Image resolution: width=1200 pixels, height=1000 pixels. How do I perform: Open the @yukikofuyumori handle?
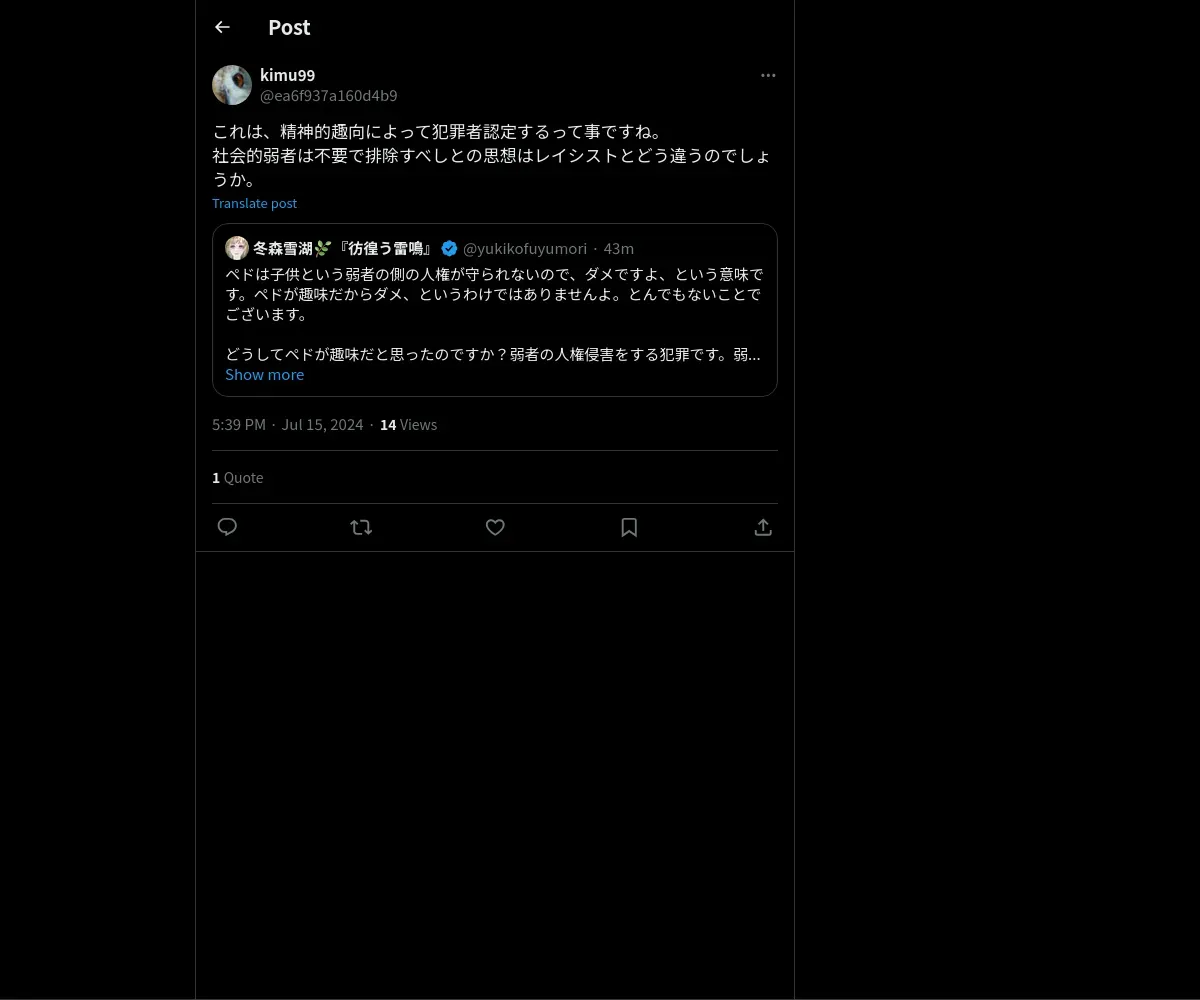click(x=525, y=249)
